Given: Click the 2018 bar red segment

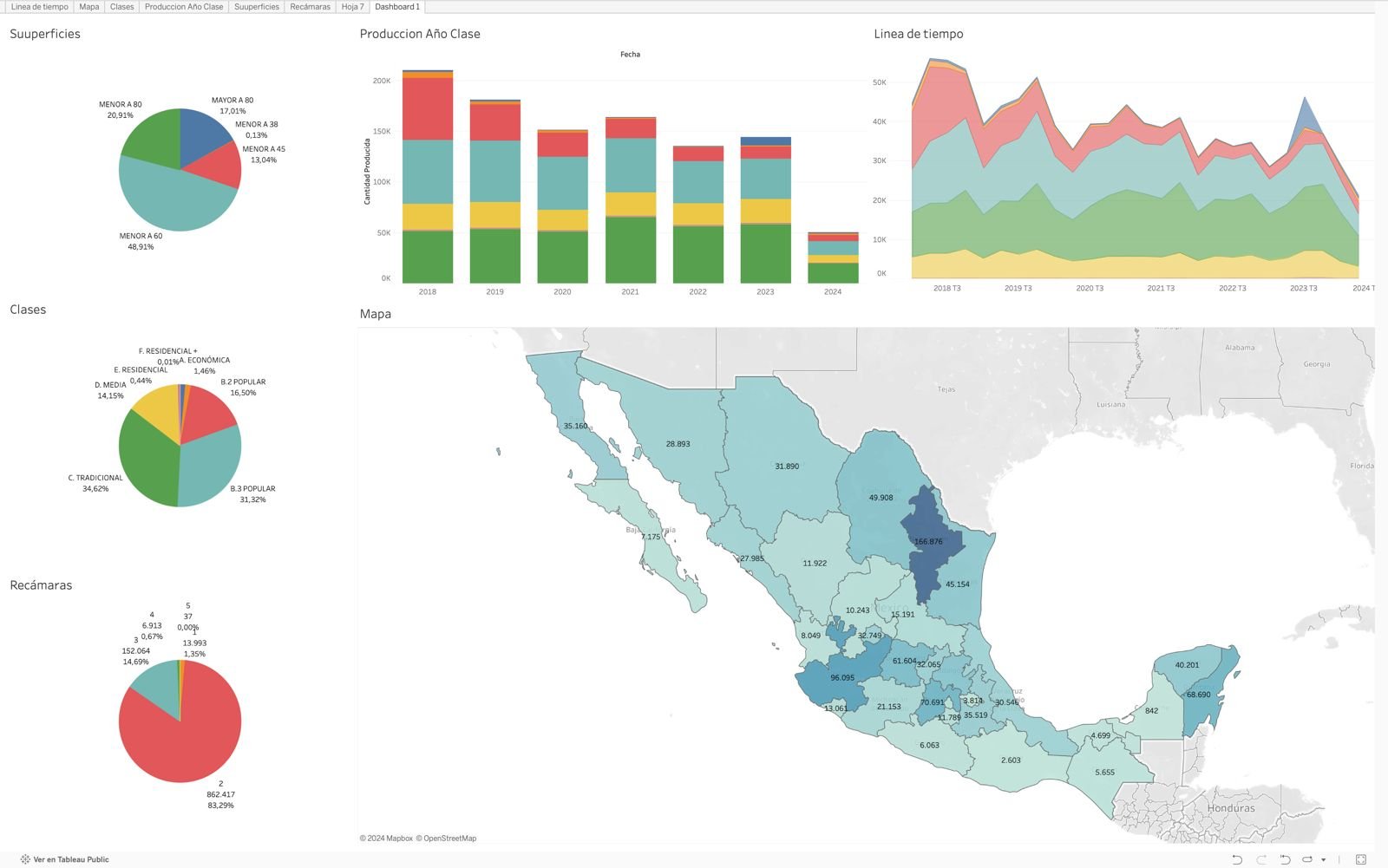Looking at the screenshot, I should [428, 108].
